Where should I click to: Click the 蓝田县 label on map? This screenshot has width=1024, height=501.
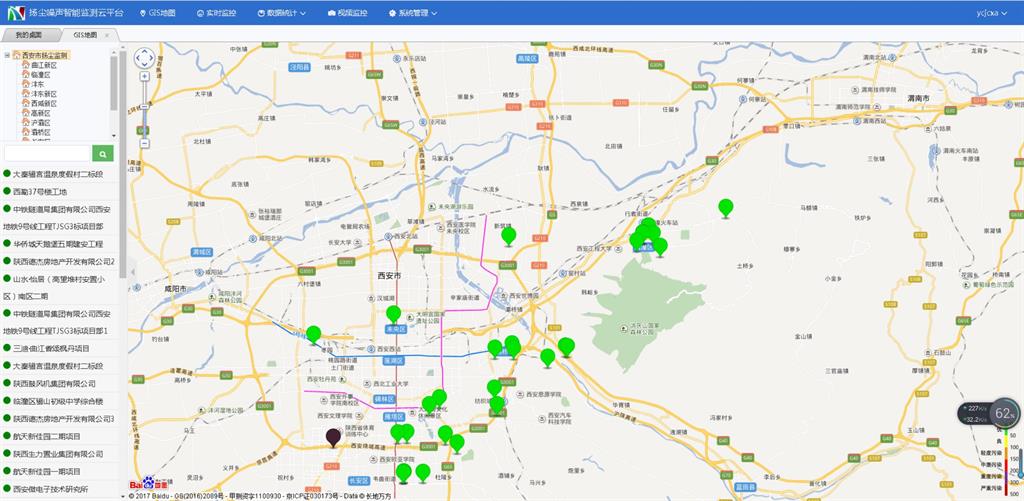click(x=744, y=487)
